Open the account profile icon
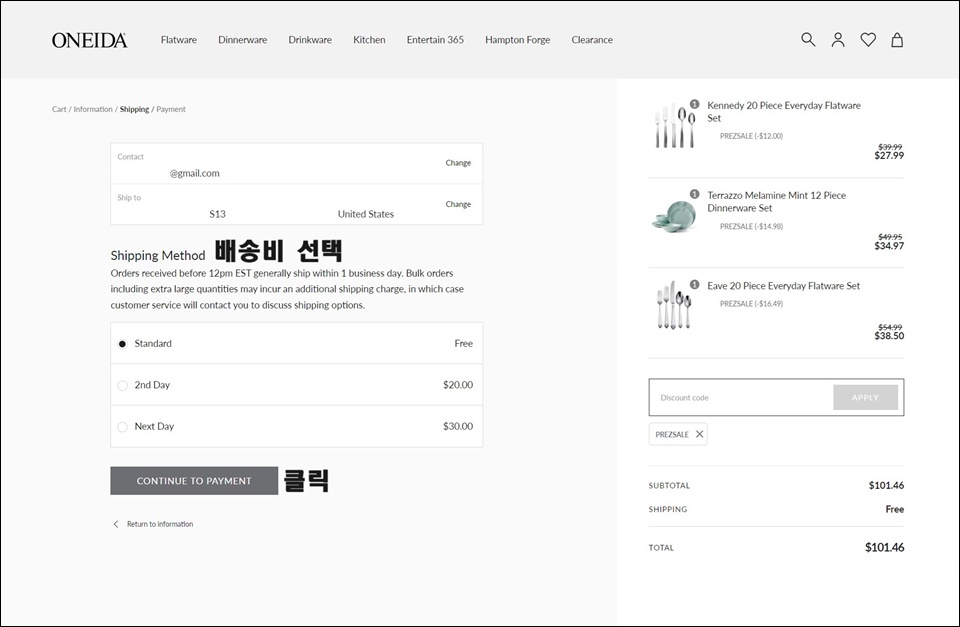Image resolution: width=960 pixels, height=627 pixels. [x=838, y=40]
